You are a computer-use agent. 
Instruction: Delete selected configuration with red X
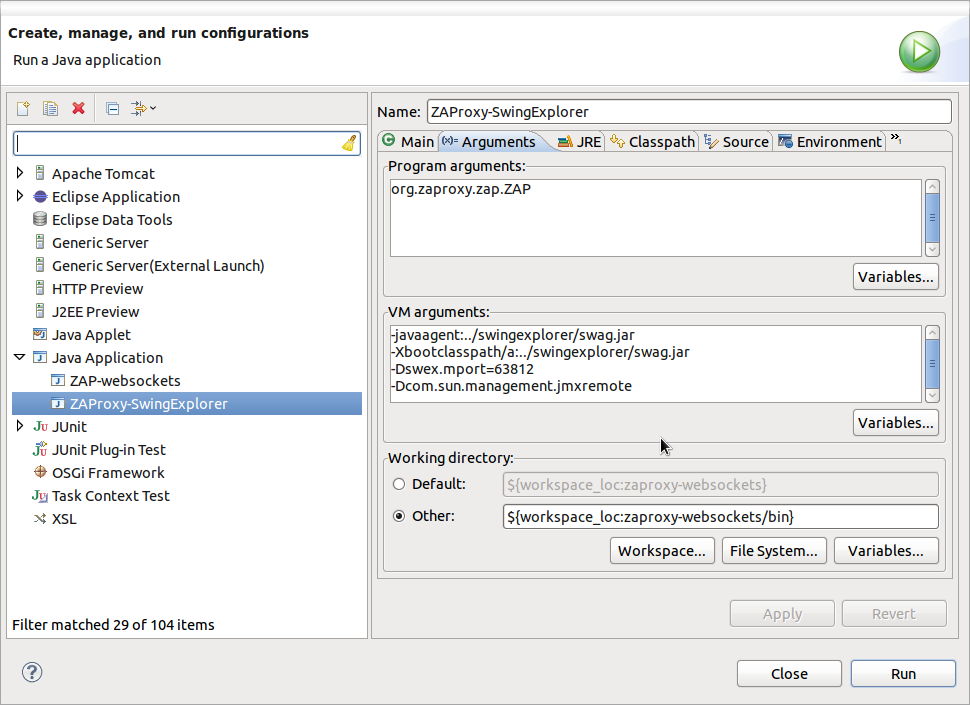point(78,108)
